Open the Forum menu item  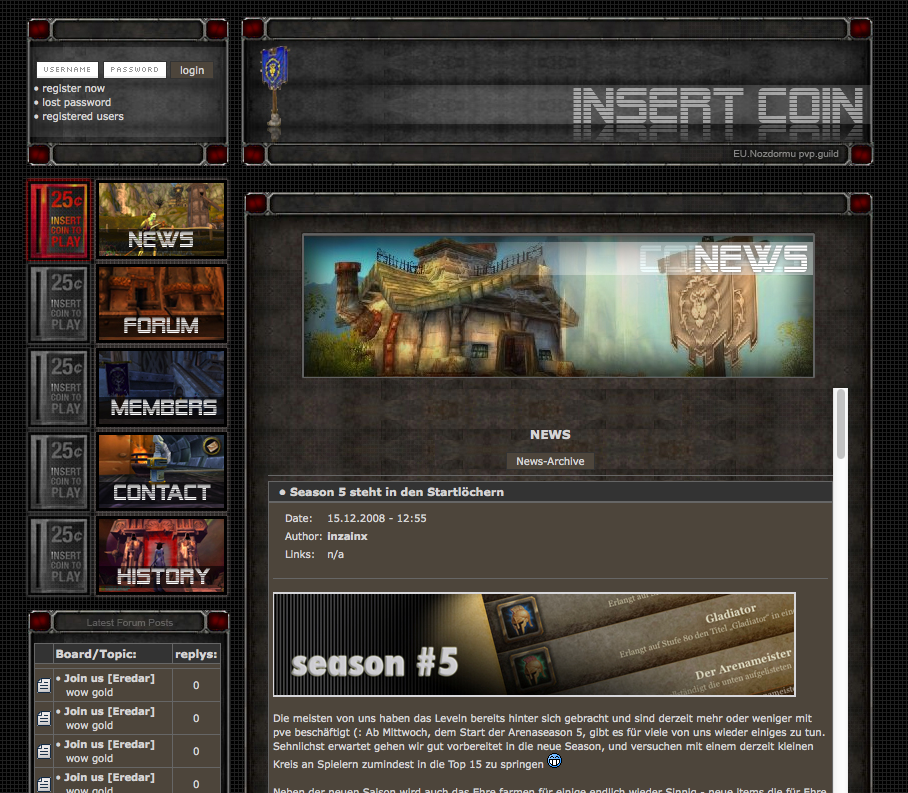[x=162, y=304]
